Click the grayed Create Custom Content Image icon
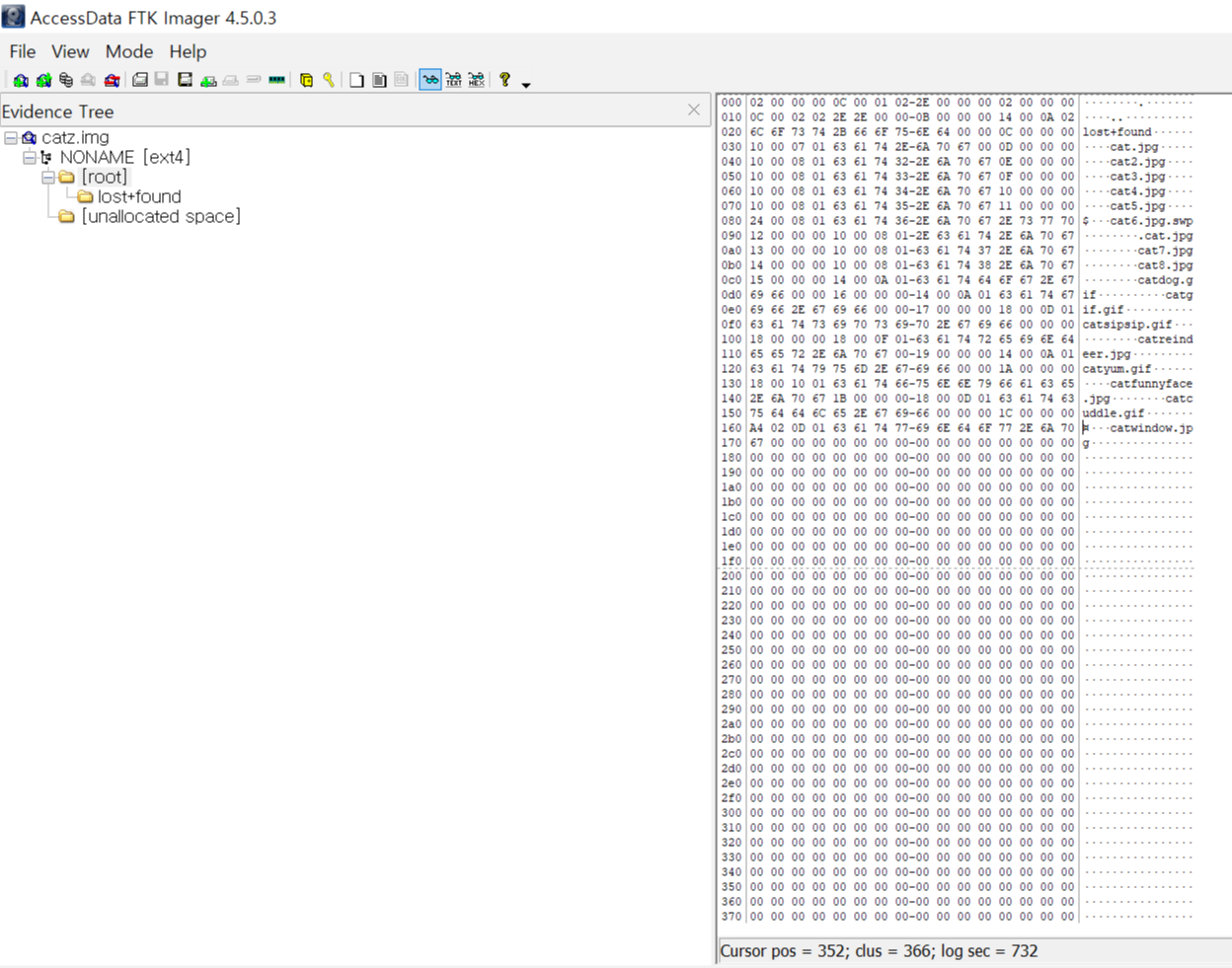This screenshot has width=1232, height=968. (x=231, y=80)
